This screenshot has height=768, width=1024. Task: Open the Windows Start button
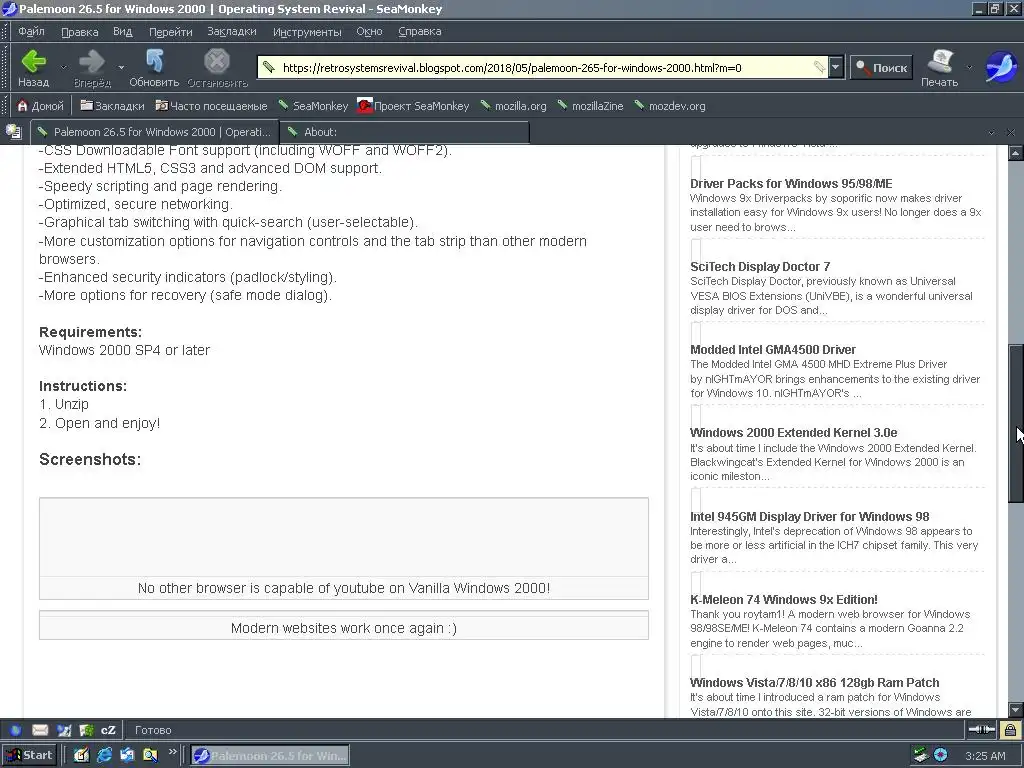click(x=30, y=755)
